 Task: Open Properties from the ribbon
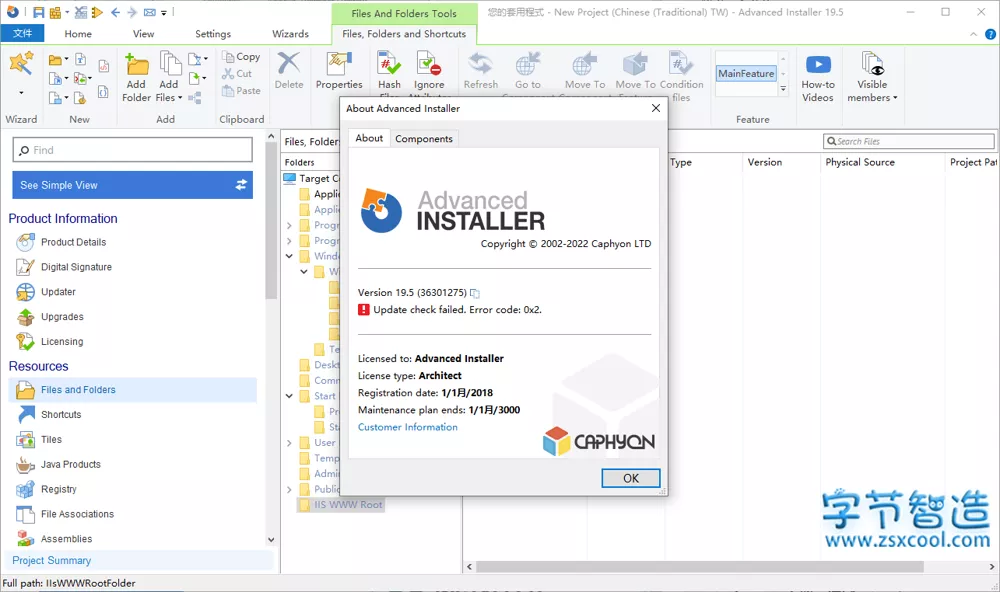pyautogui.click(x=339, y=70)
